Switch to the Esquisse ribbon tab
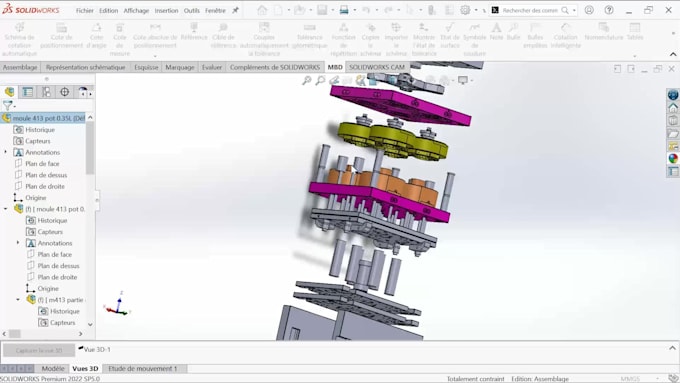 tap(146, 67)
